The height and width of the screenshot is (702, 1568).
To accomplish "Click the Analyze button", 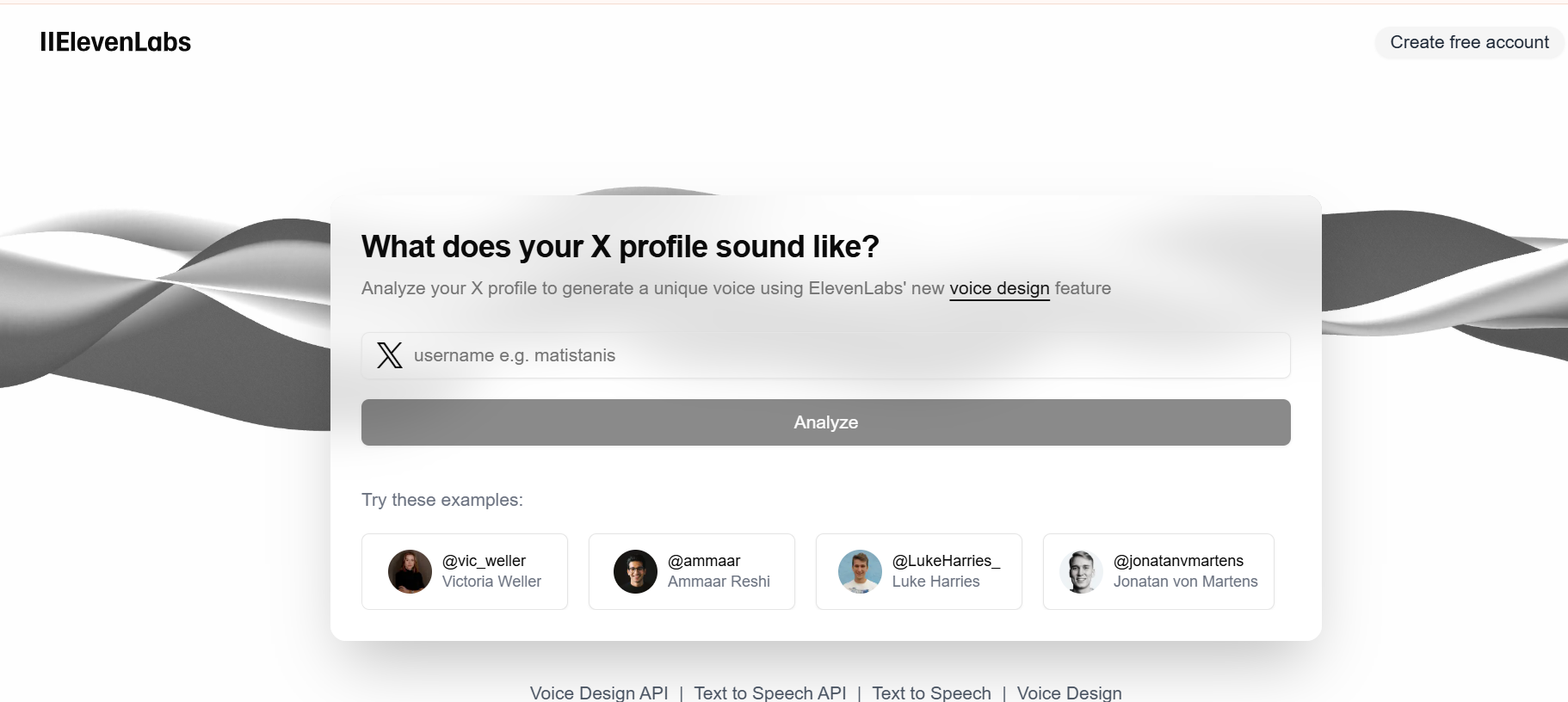I will 826,422.
